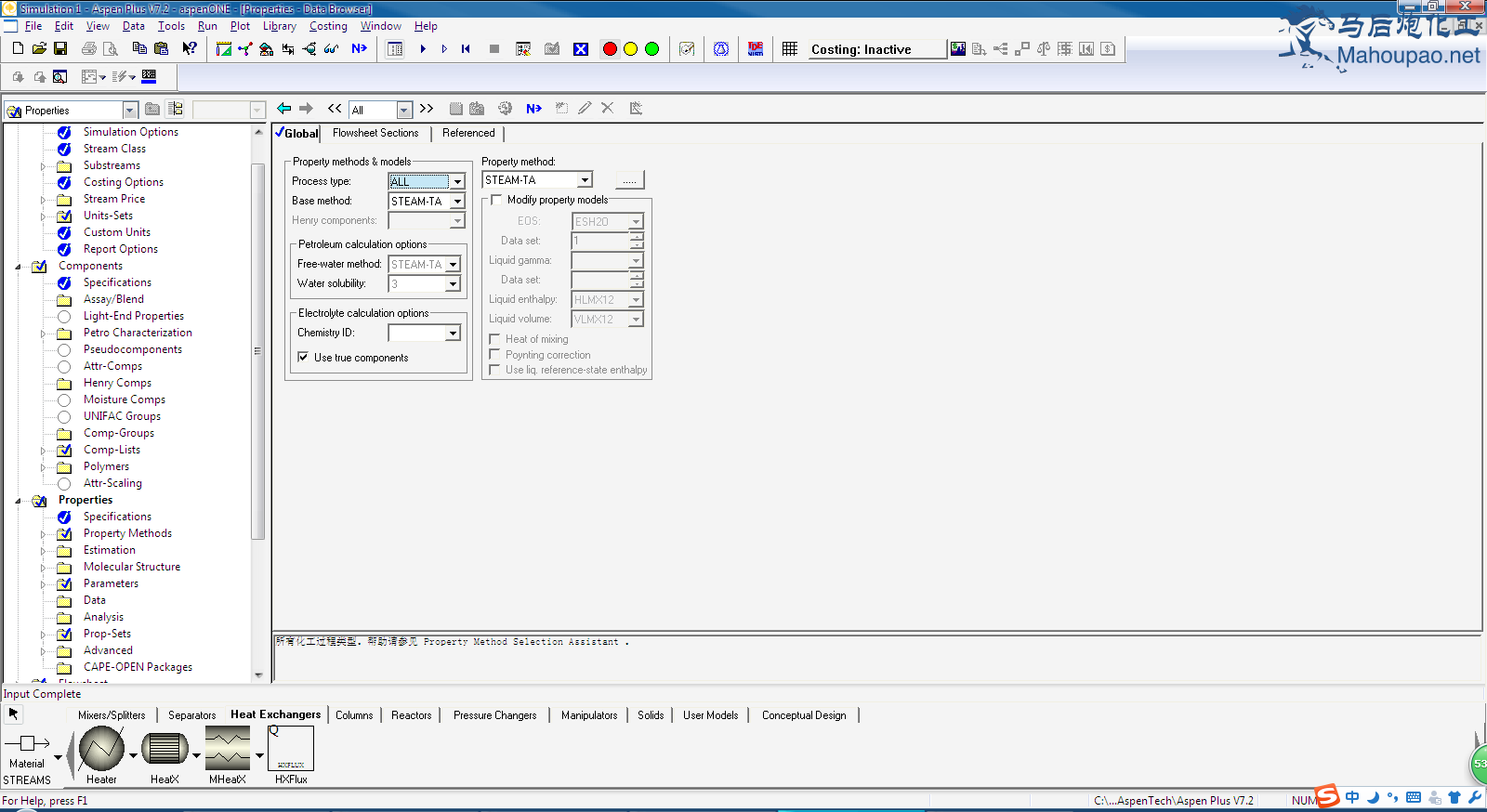Click the red circle indicator
Screen dimensions: 1487x812
point(610,49)
